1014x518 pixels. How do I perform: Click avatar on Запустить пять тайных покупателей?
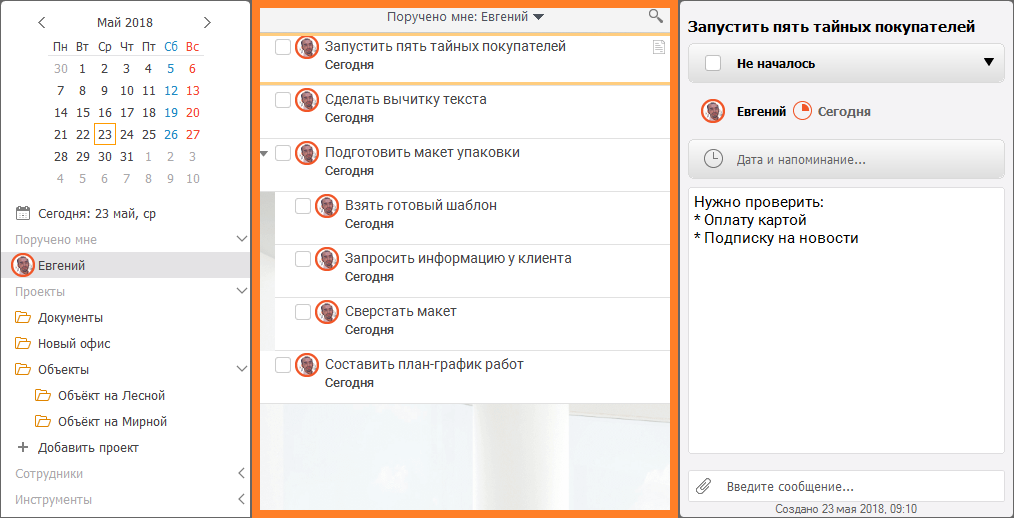point(307,47)
